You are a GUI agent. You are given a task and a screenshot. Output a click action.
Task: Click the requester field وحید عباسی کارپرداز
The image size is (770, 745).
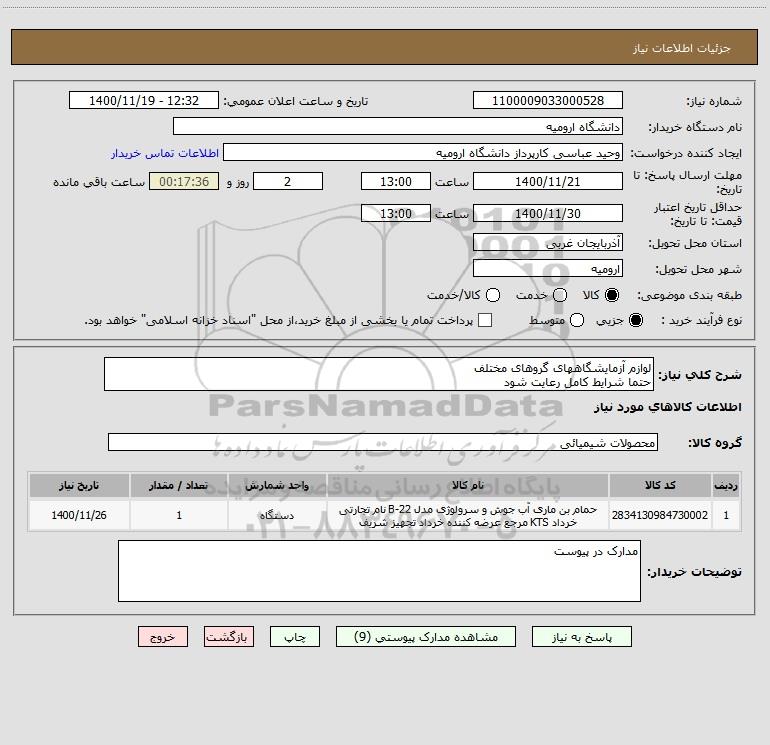click(423, 153)
